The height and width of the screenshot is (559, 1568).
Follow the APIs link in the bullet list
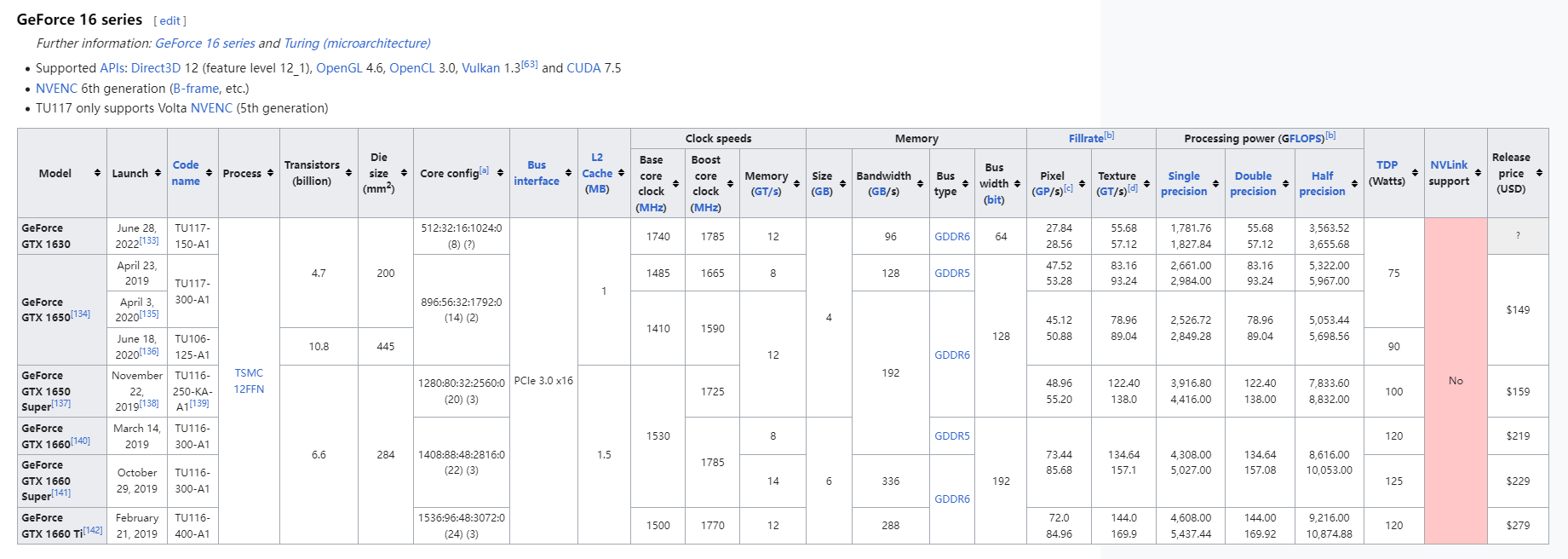click(x=113, y=68)
